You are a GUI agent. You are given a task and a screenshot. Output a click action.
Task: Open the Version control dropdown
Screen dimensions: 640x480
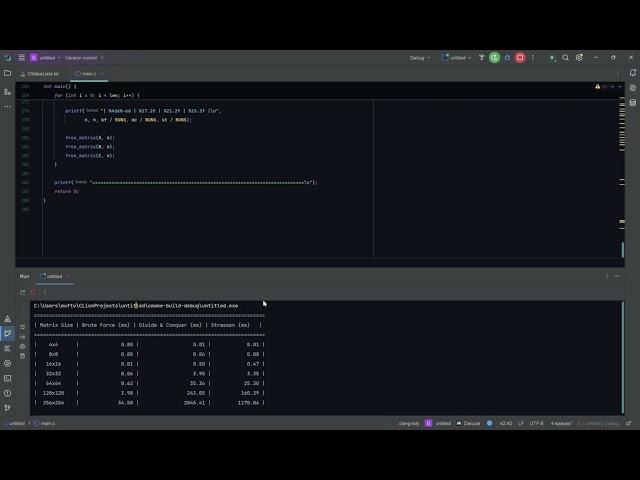84,58
